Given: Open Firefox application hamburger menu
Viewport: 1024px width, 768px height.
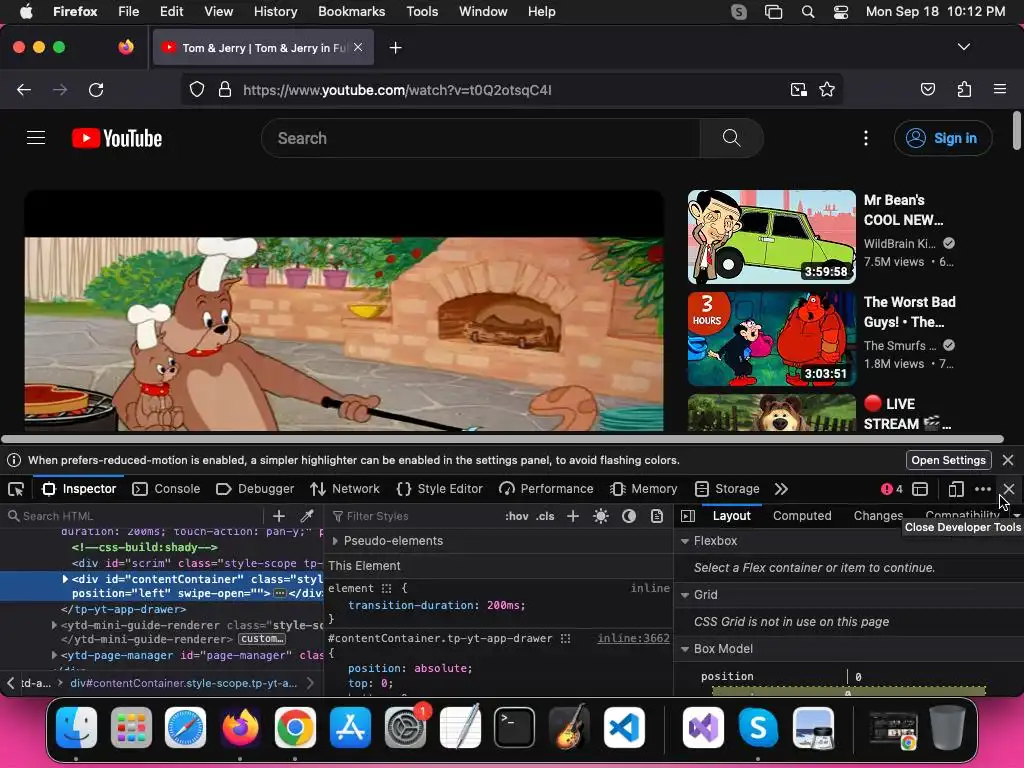Looking at the screenshot, I should coord(1000,89).
